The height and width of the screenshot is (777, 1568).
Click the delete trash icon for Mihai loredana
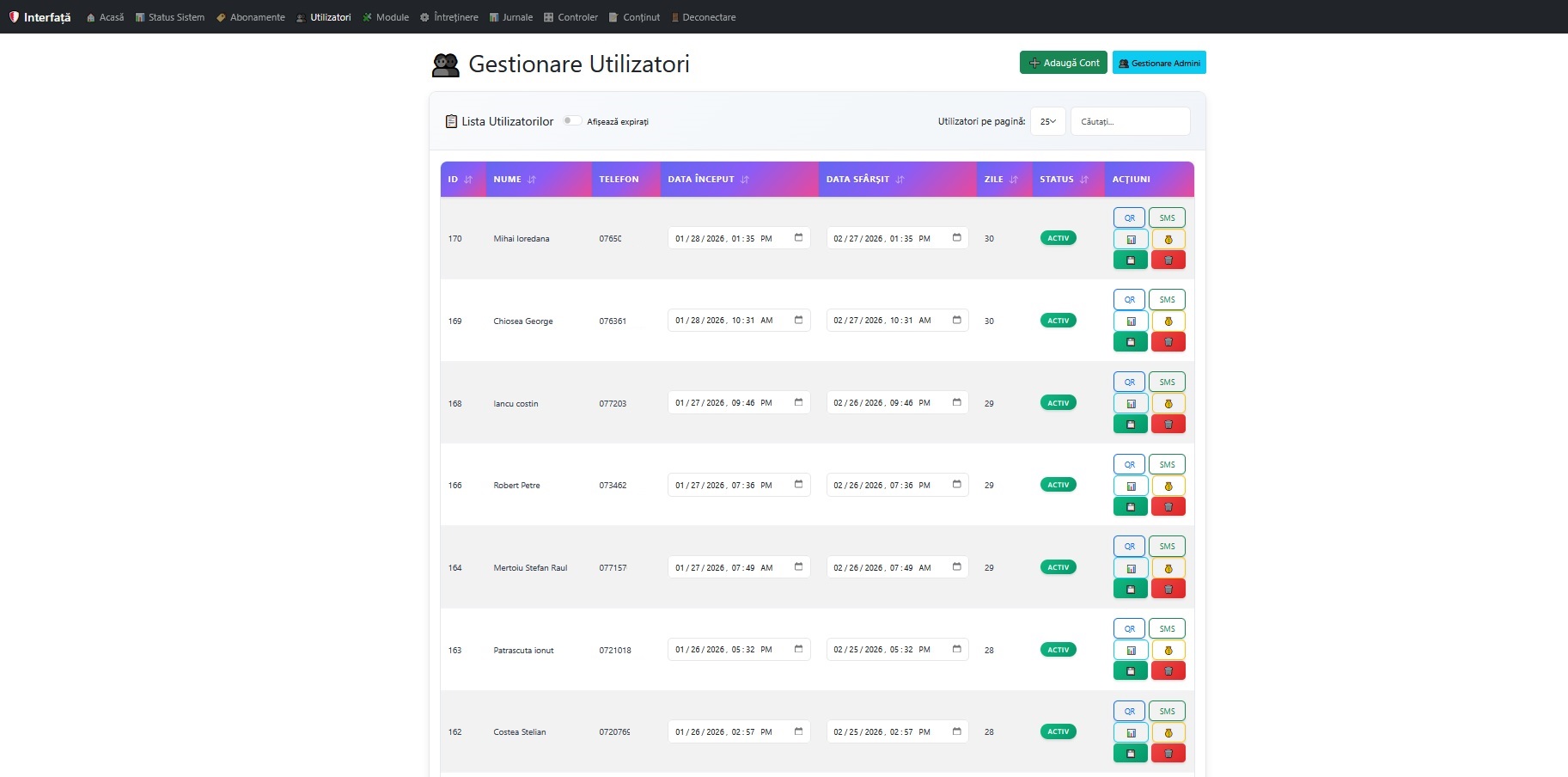point(1168,260)
